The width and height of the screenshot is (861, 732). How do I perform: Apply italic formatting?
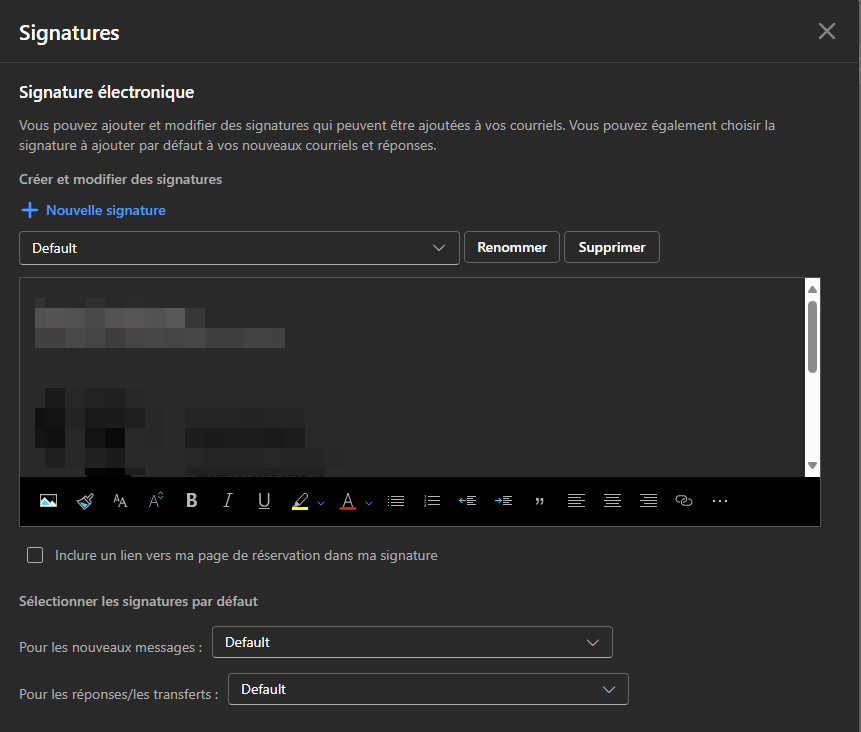(x=228, y=501)
